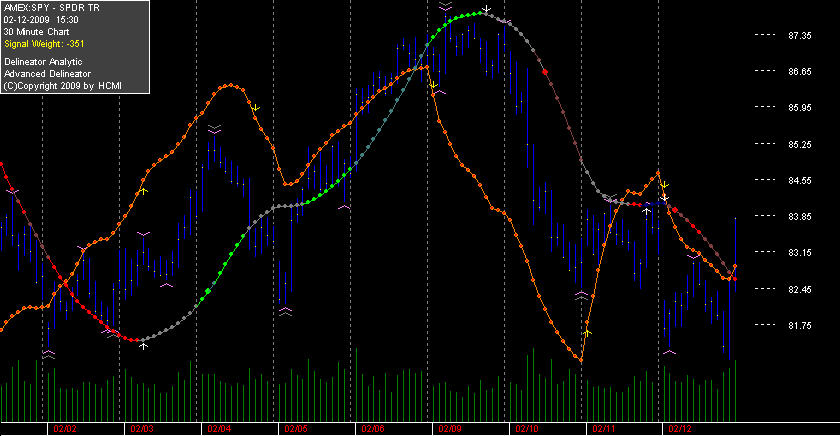The image size is (840, 436).
Task: Click the 87.35 price level label
Action: point(800,35)
